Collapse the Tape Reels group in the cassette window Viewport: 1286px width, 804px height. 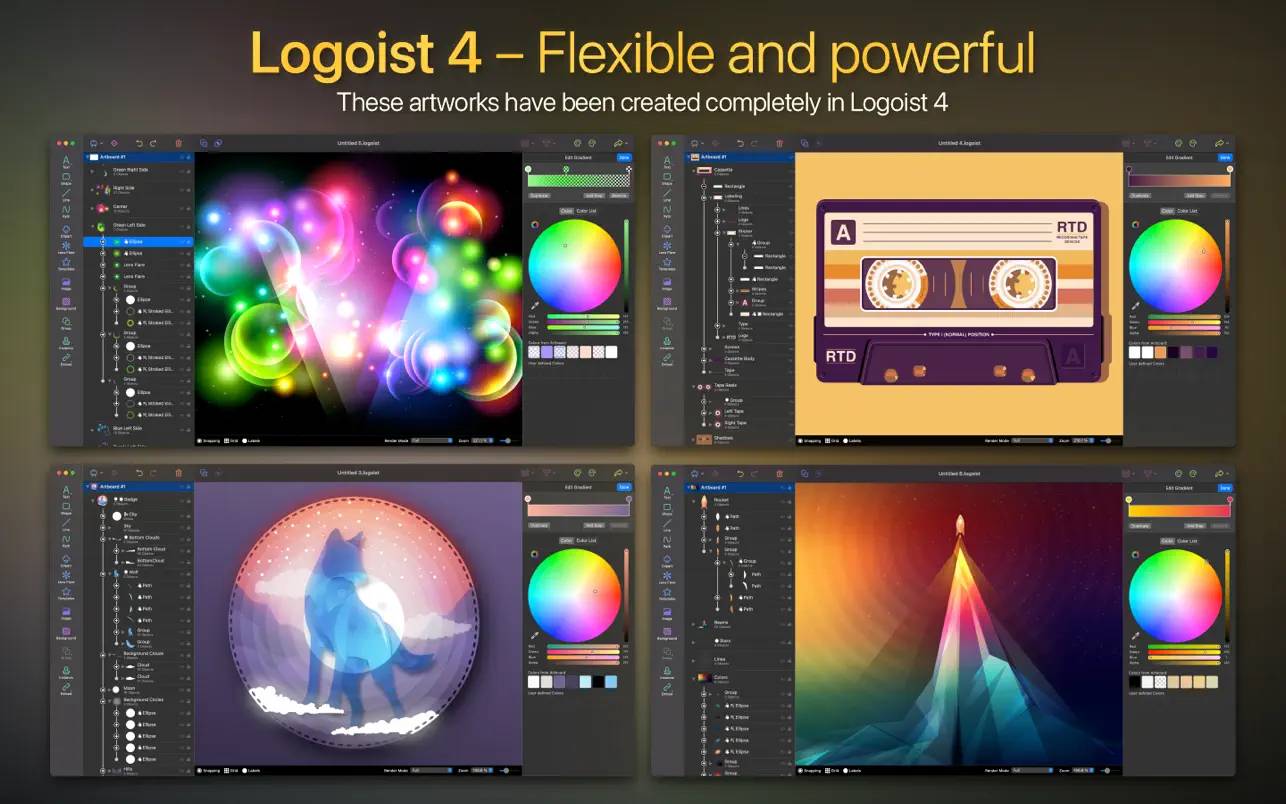coord(692,386)
